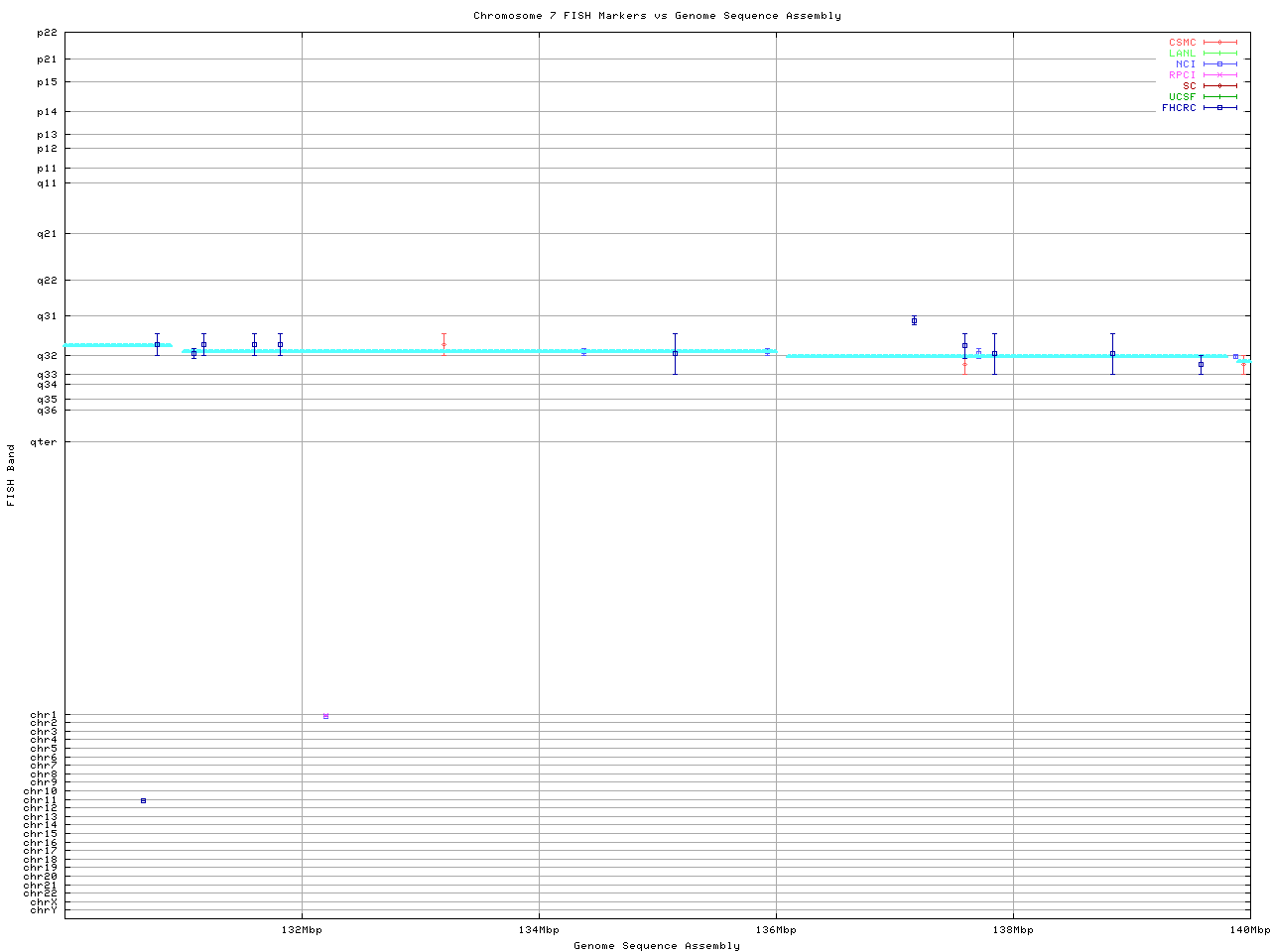This screenshot has height=952, width=1270.
Task: Click the FHCRC legend entry
Action: click(1179, 108)
